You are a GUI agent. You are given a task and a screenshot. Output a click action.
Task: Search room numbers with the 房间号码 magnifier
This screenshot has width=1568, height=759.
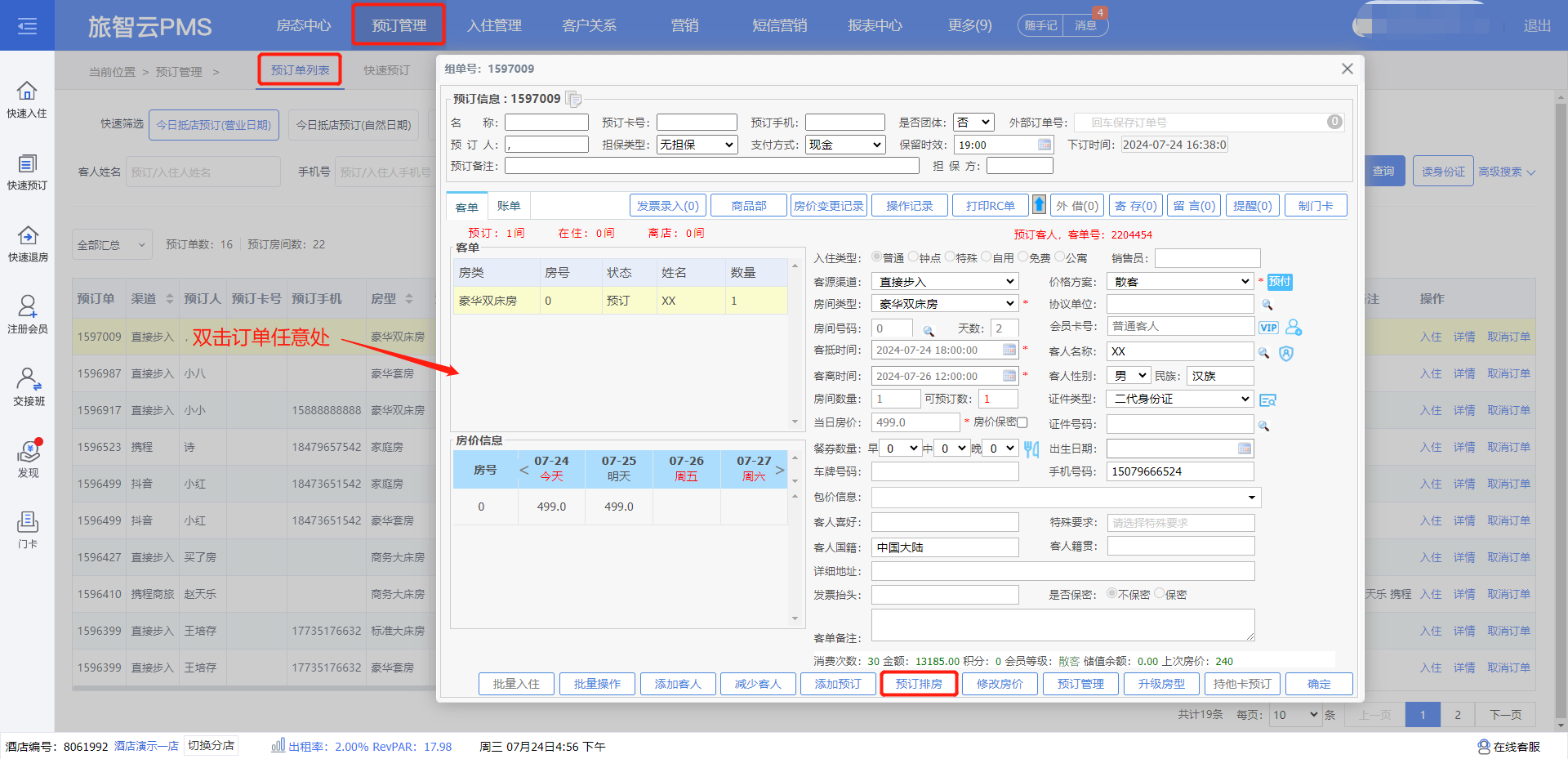tap(929, 330)
